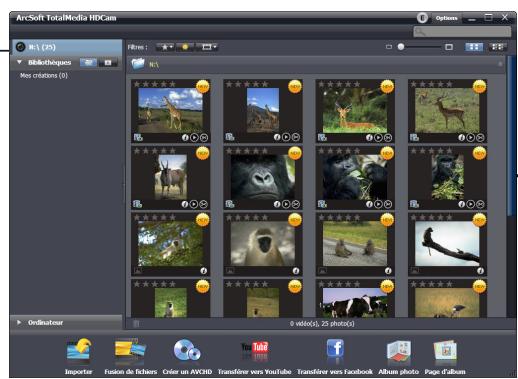The image size is (518, 379).
Task: Click the N:\ folder icon in header
Action: point(138,63)
